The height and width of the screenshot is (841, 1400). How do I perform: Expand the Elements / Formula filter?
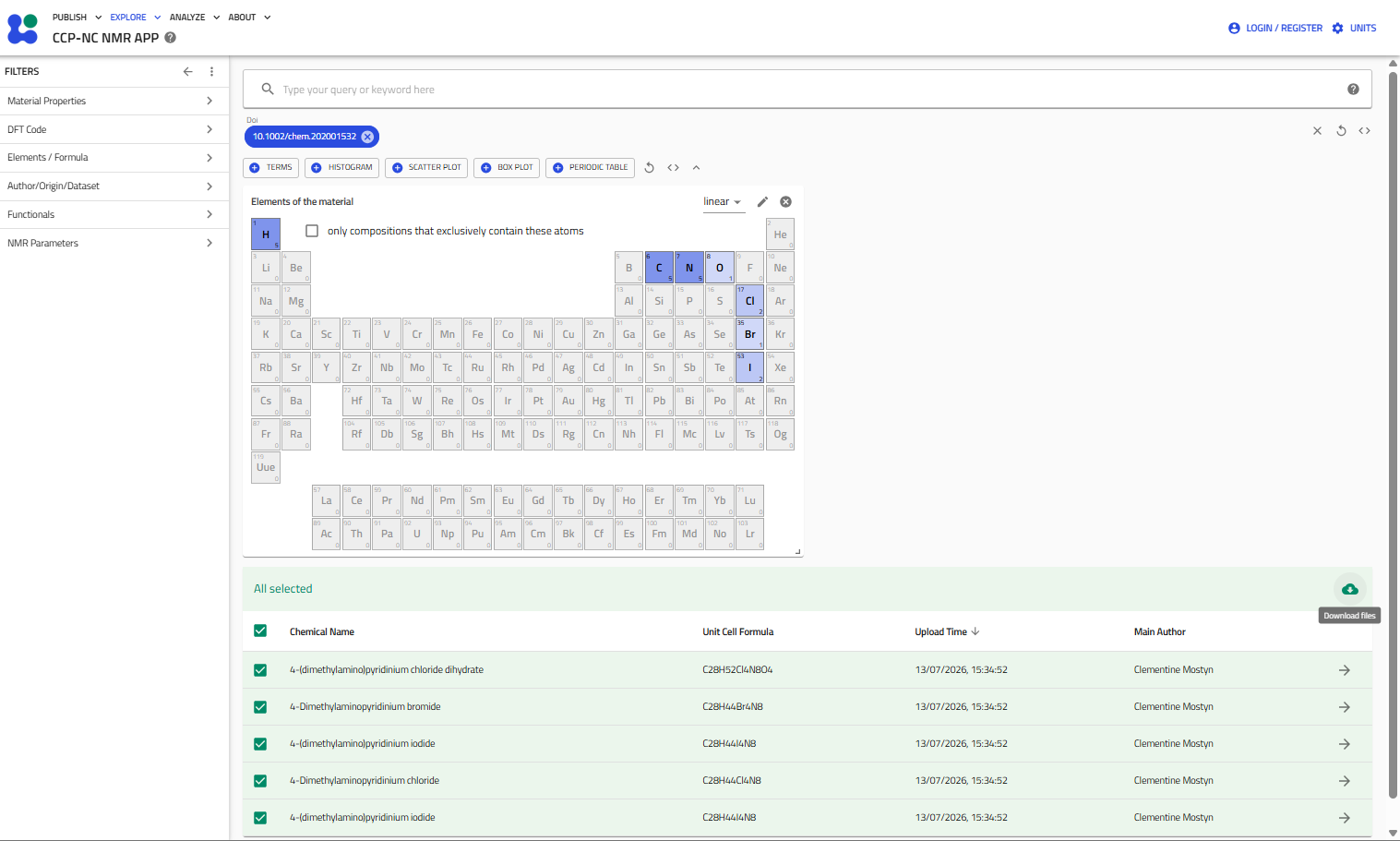pos(114,158)
